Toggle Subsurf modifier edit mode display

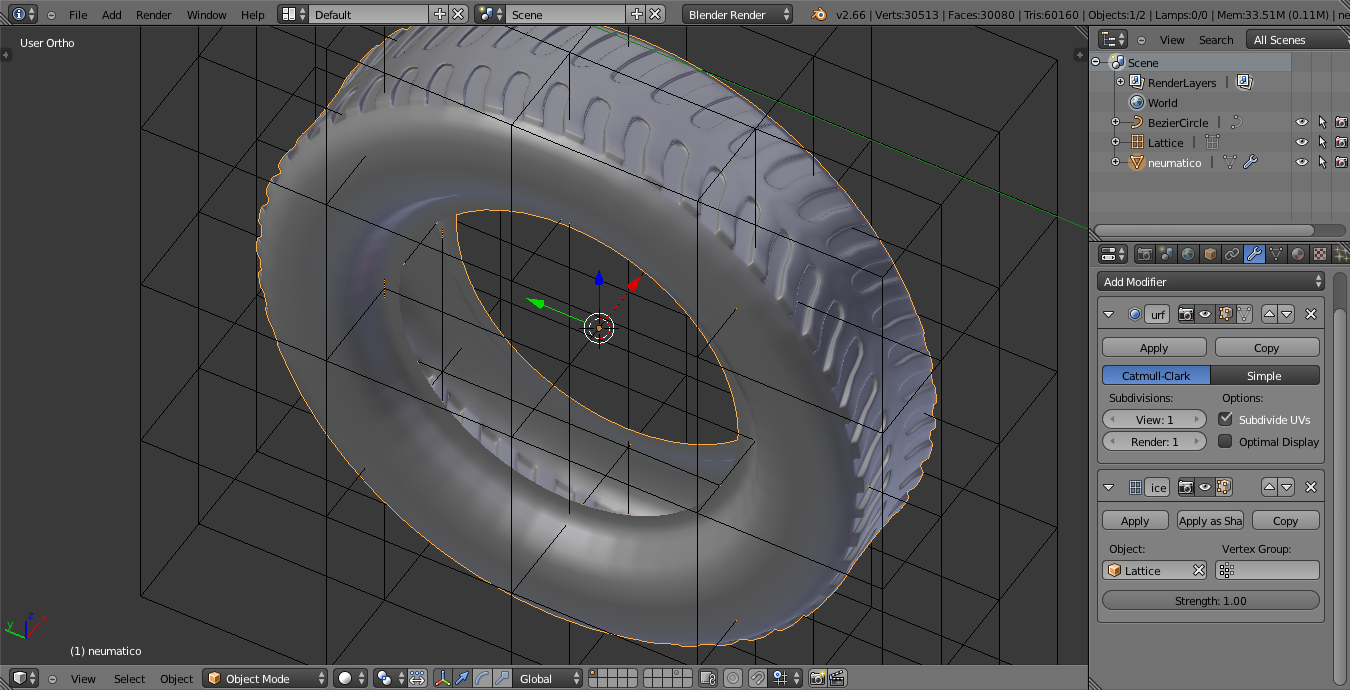point(1225,314)
